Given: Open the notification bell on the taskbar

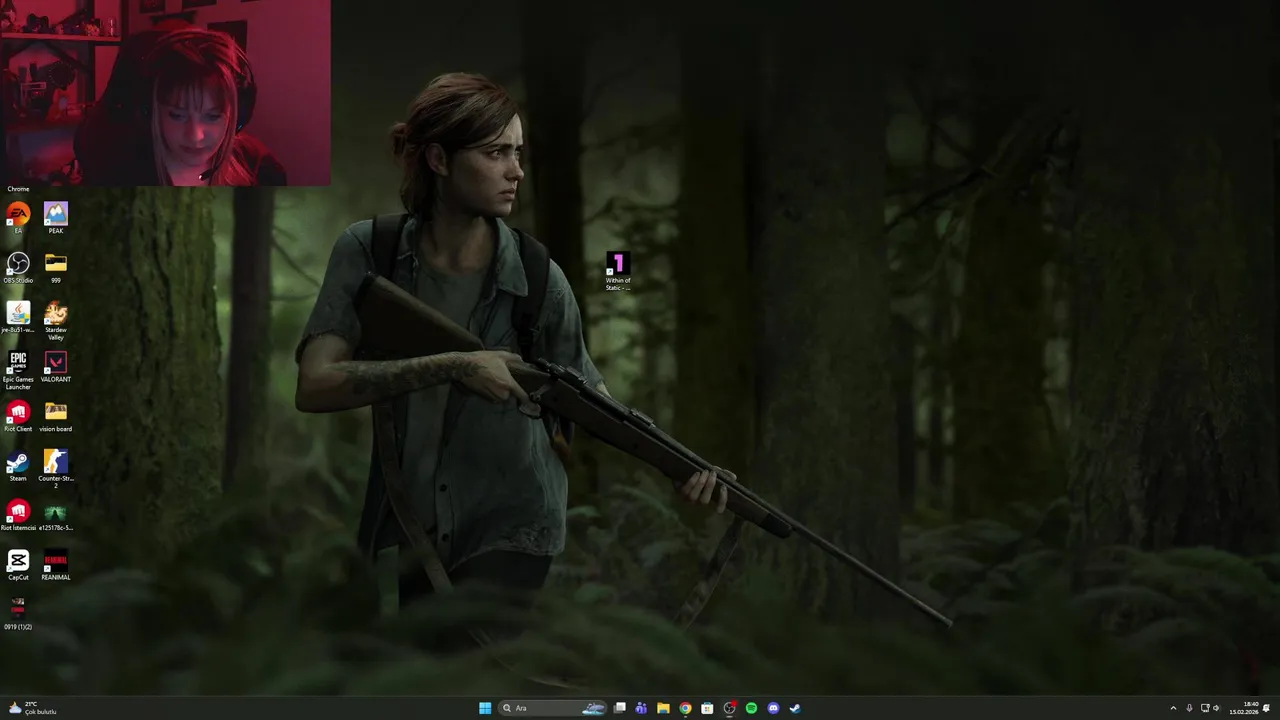Looking at the screenshot, I should point(1267,708).
